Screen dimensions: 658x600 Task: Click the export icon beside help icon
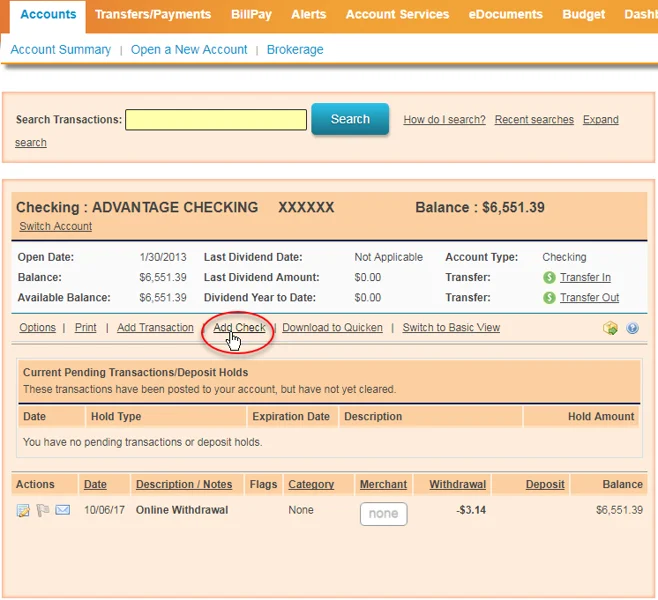[x=610, y=328]
